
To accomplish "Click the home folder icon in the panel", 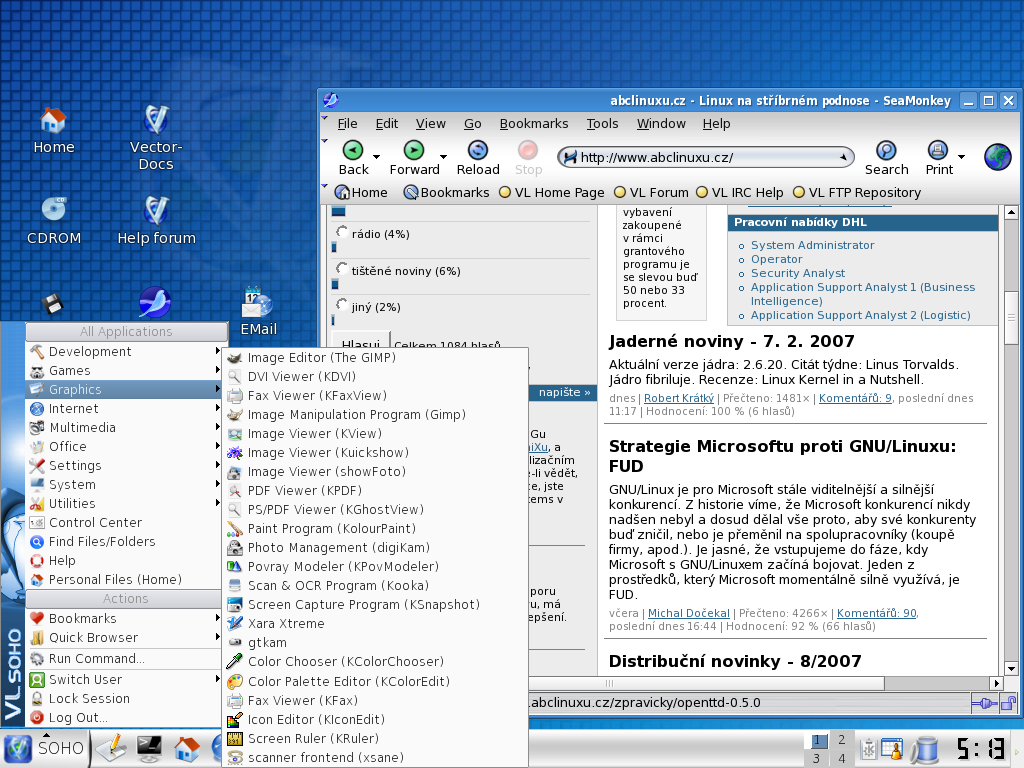I will (x=186, y=748).
